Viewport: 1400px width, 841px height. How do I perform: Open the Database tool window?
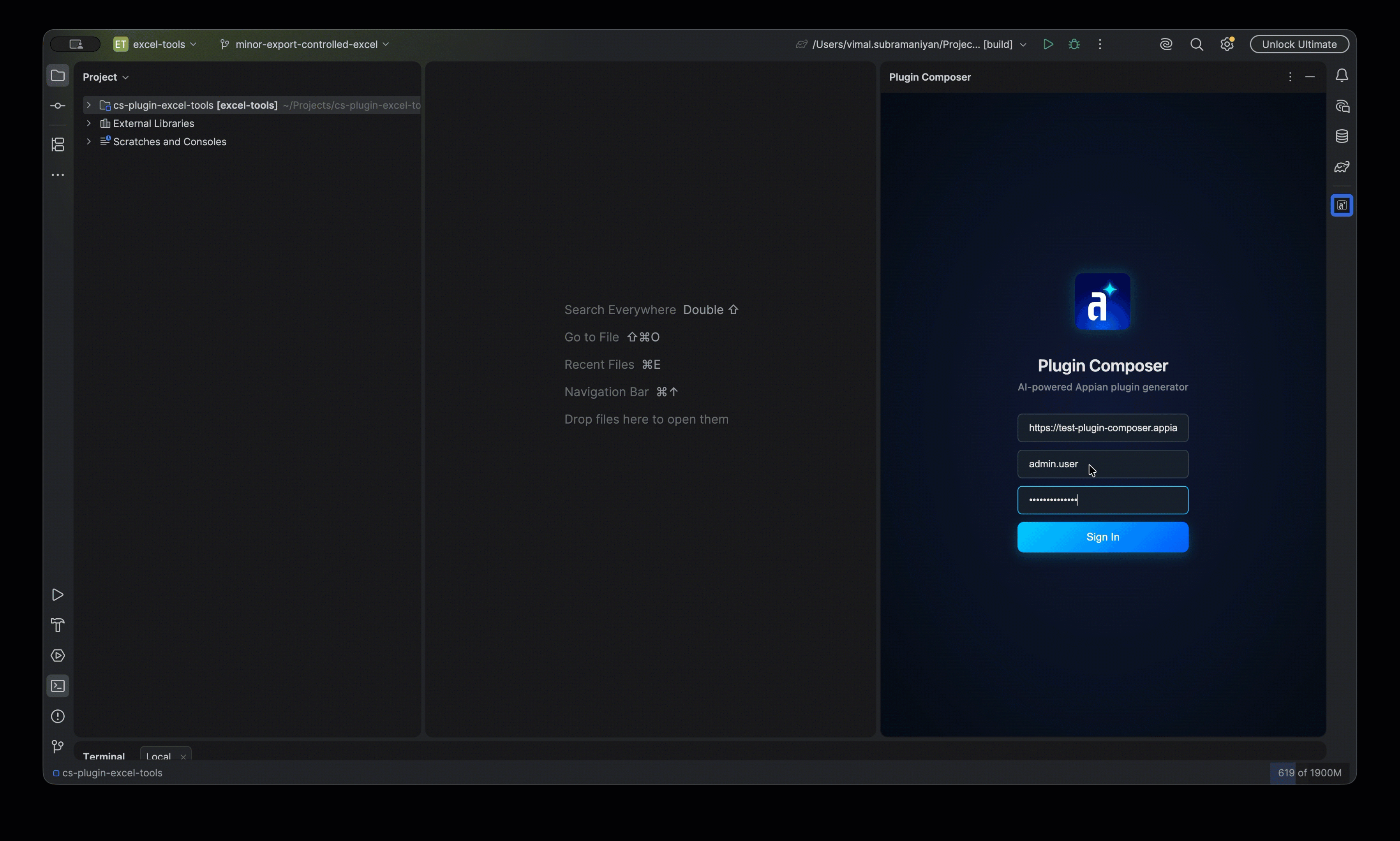coord(1342,137)
